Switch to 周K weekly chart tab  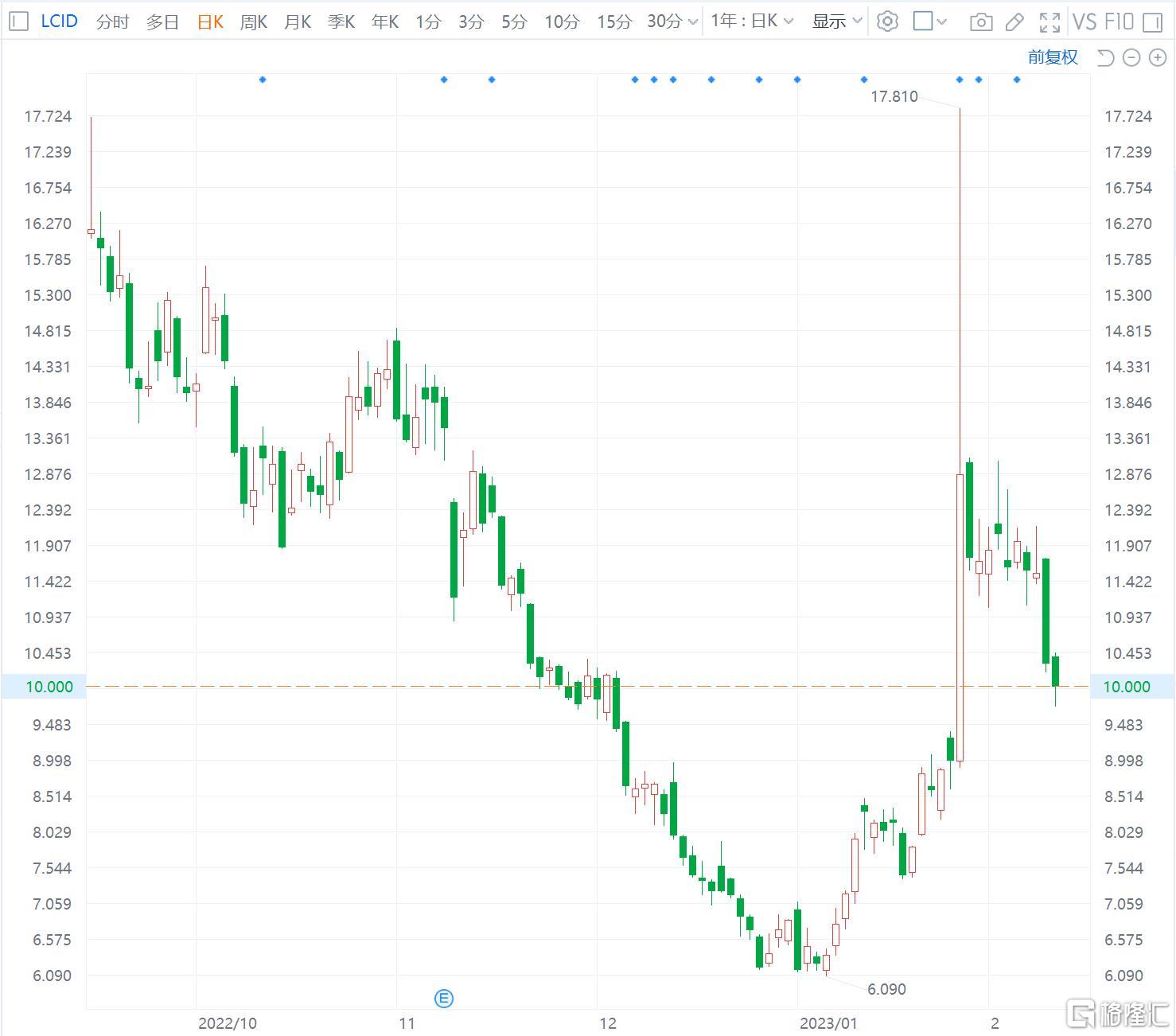[x=253, y=21]
